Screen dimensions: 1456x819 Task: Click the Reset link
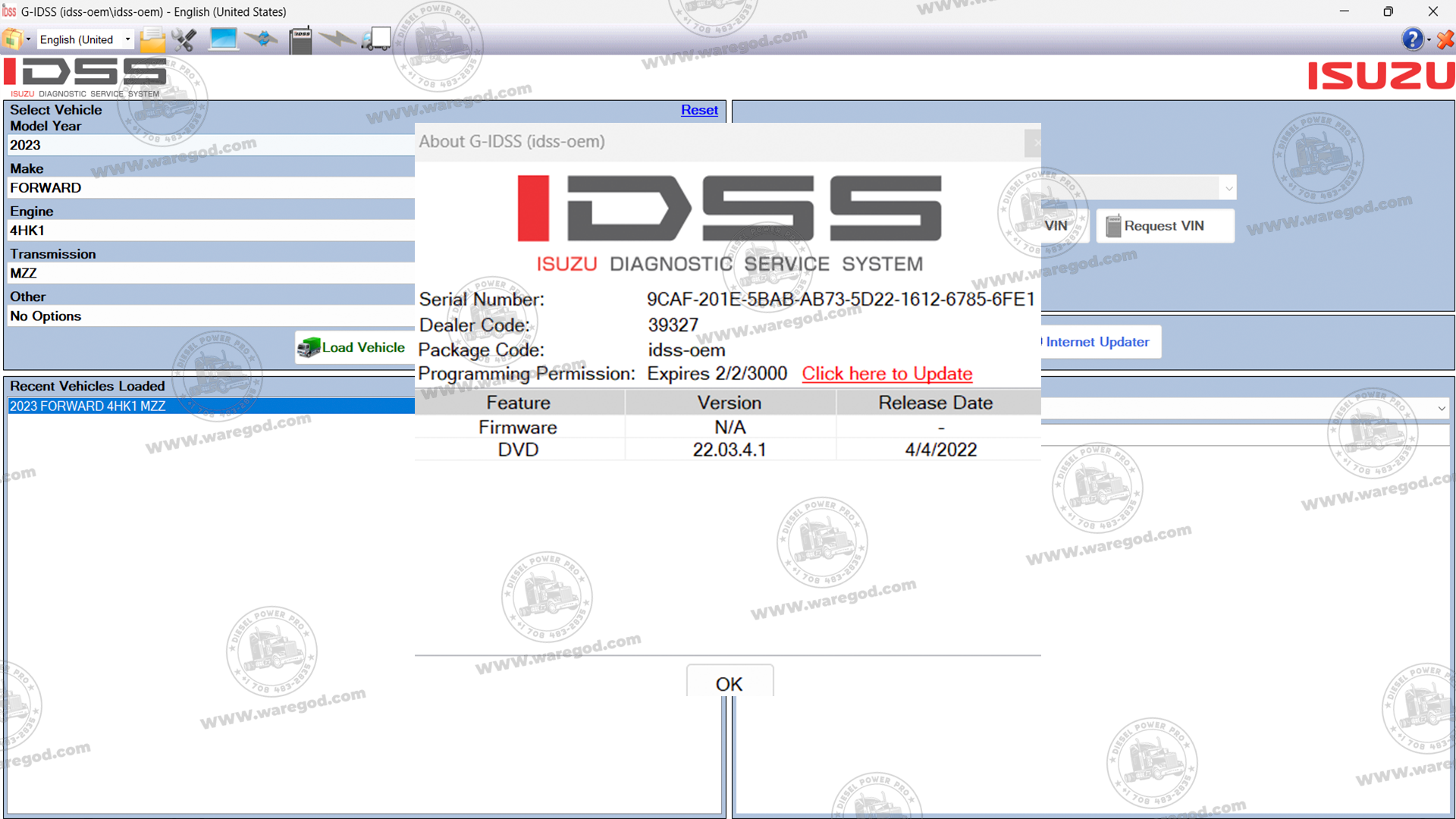click(x=698, y=110)
